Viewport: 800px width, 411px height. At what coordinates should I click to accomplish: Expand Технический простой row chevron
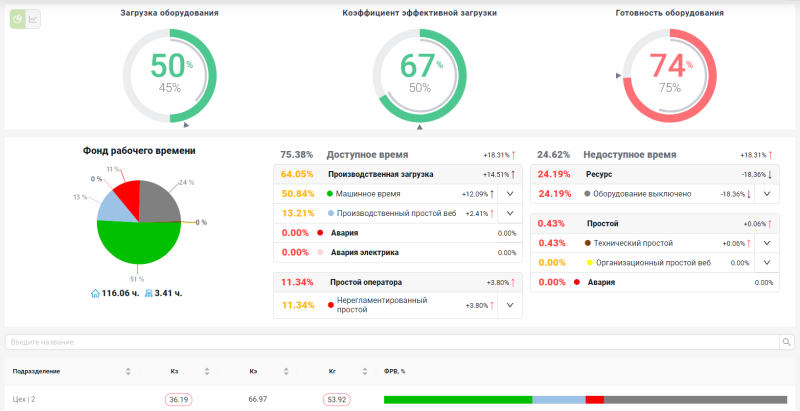pos(767,243)
